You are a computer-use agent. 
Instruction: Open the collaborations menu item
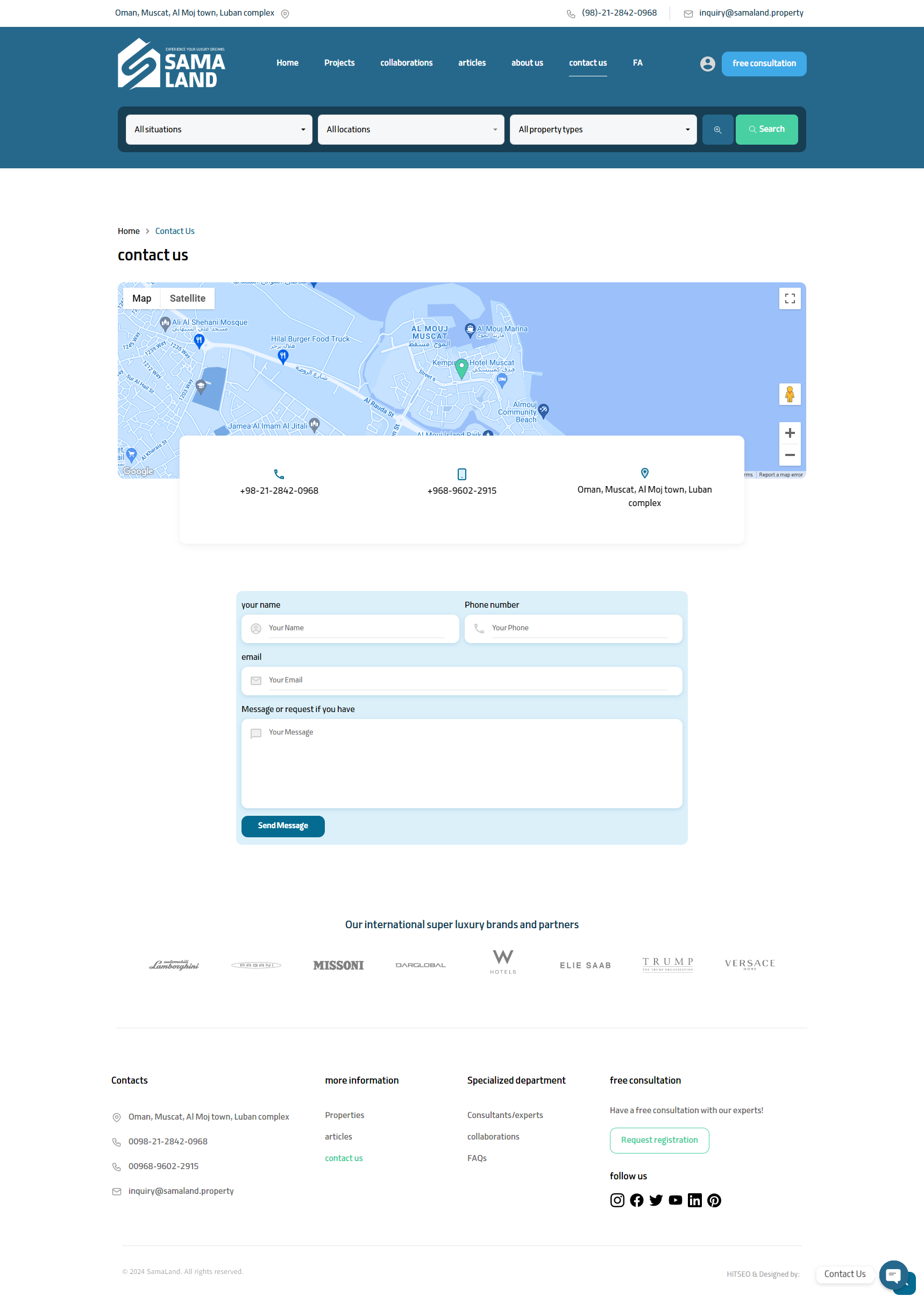[x=406, y=63]
